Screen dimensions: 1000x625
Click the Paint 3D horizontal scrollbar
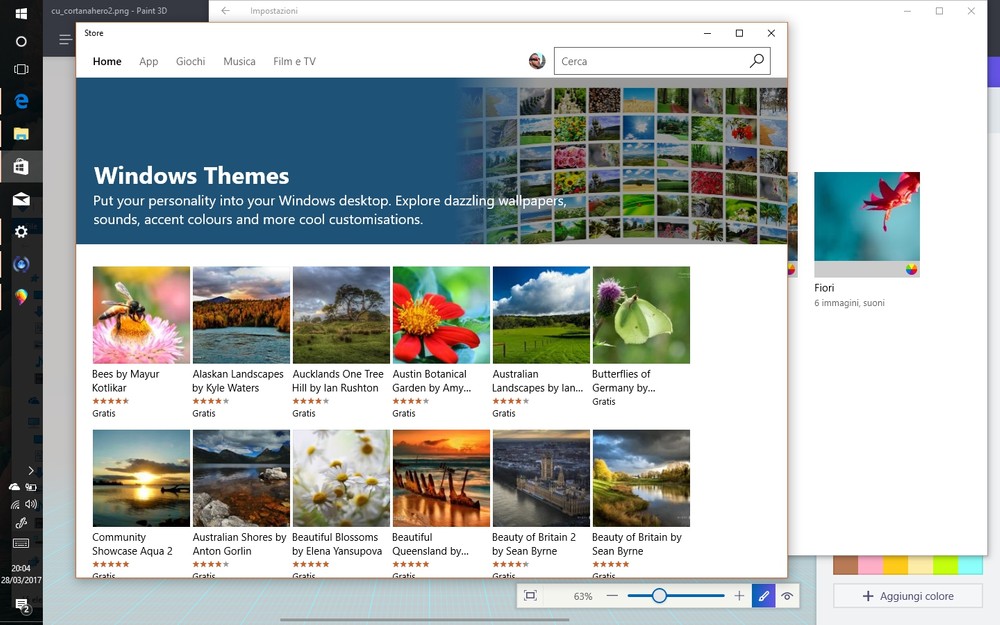pyautogui.click(x=424, y=619)
